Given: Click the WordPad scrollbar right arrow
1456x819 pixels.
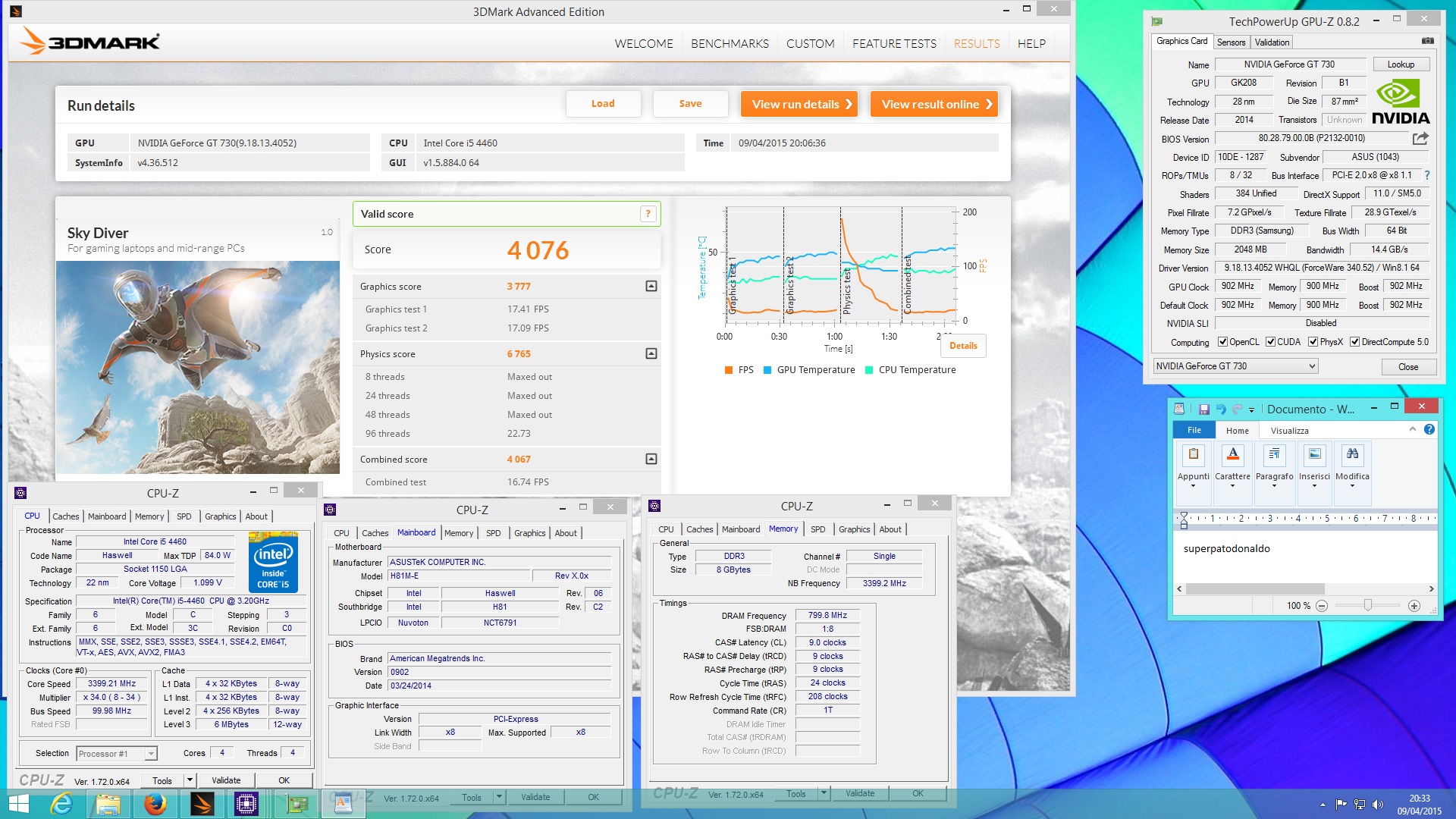Looking at the screenshot, I should [x=1430, y=588].
